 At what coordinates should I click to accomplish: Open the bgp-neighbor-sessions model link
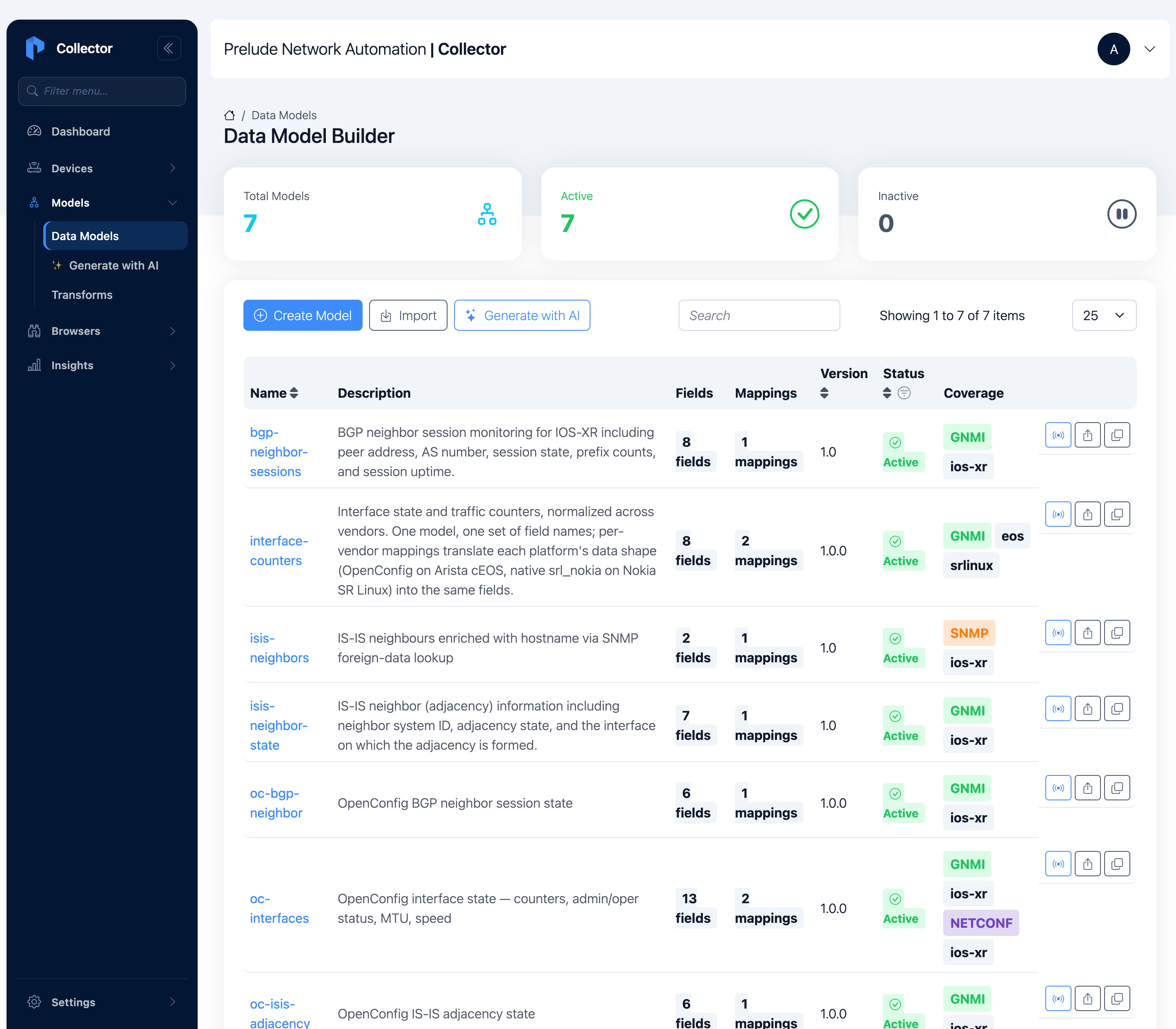278,452
